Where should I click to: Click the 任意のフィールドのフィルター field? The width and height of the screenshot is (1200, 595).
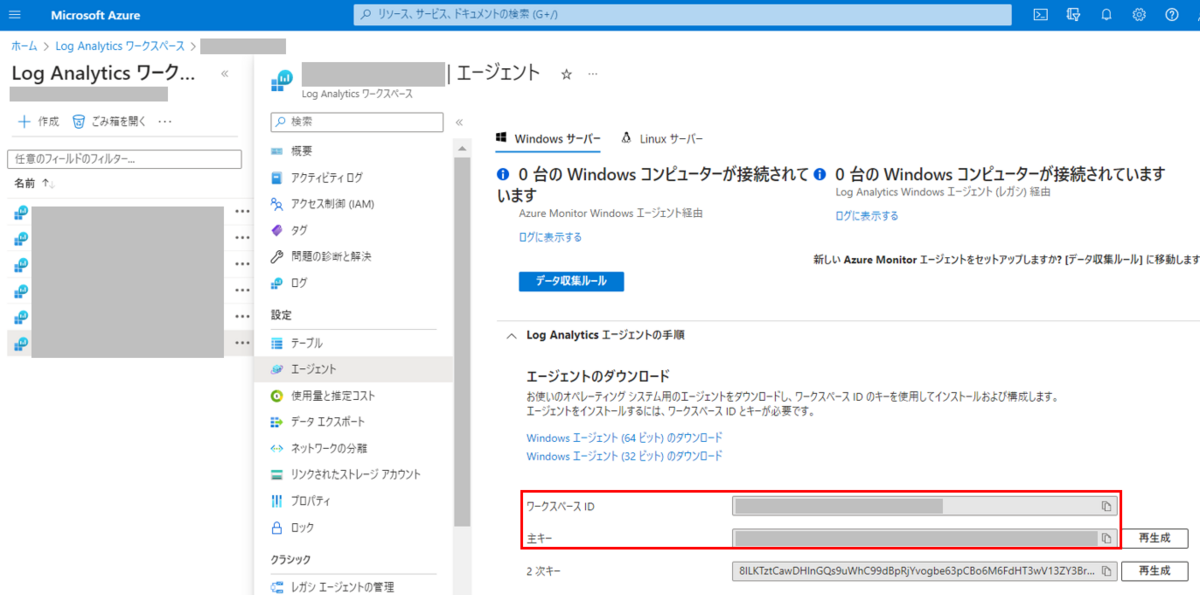tap(124, 159)
